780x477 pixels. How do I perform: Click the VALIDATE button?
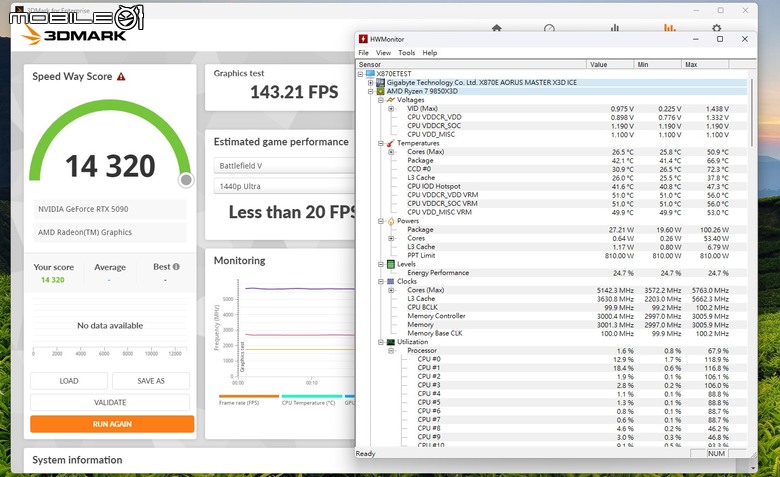[x=110, y=402]
